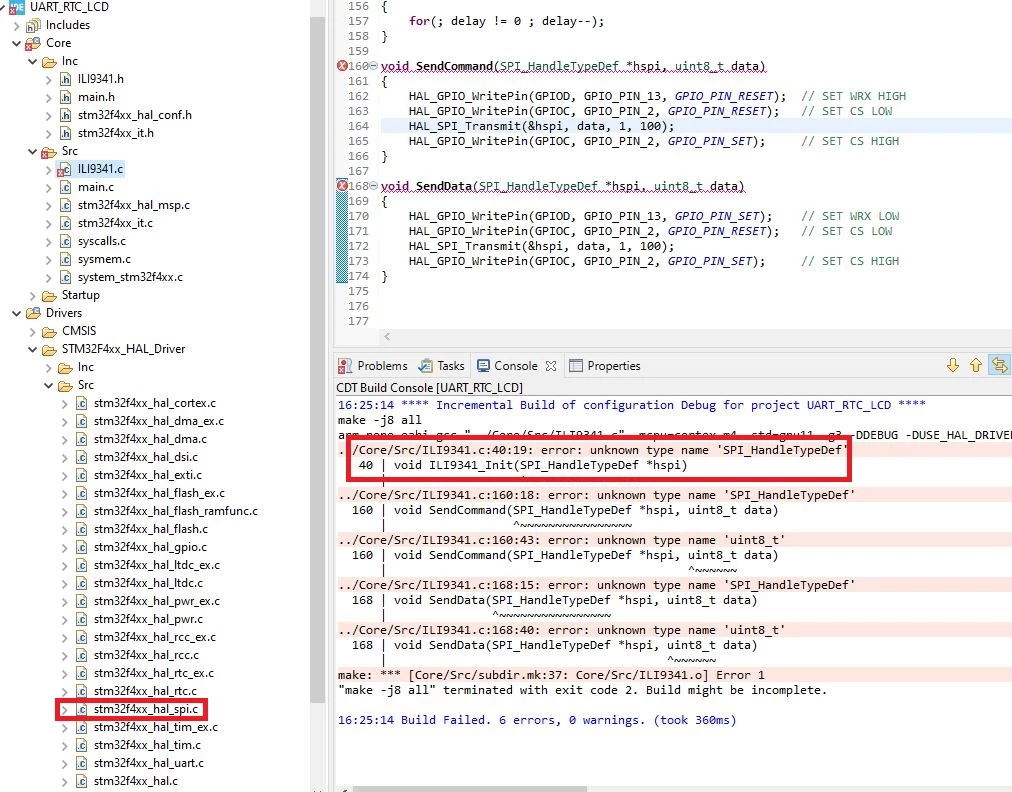The width and height of the screenshot is (1012, 792).
Task: Select stm32f4xx_hal_conf.h file
Action: pyautogui.click(x=134, y=115)
